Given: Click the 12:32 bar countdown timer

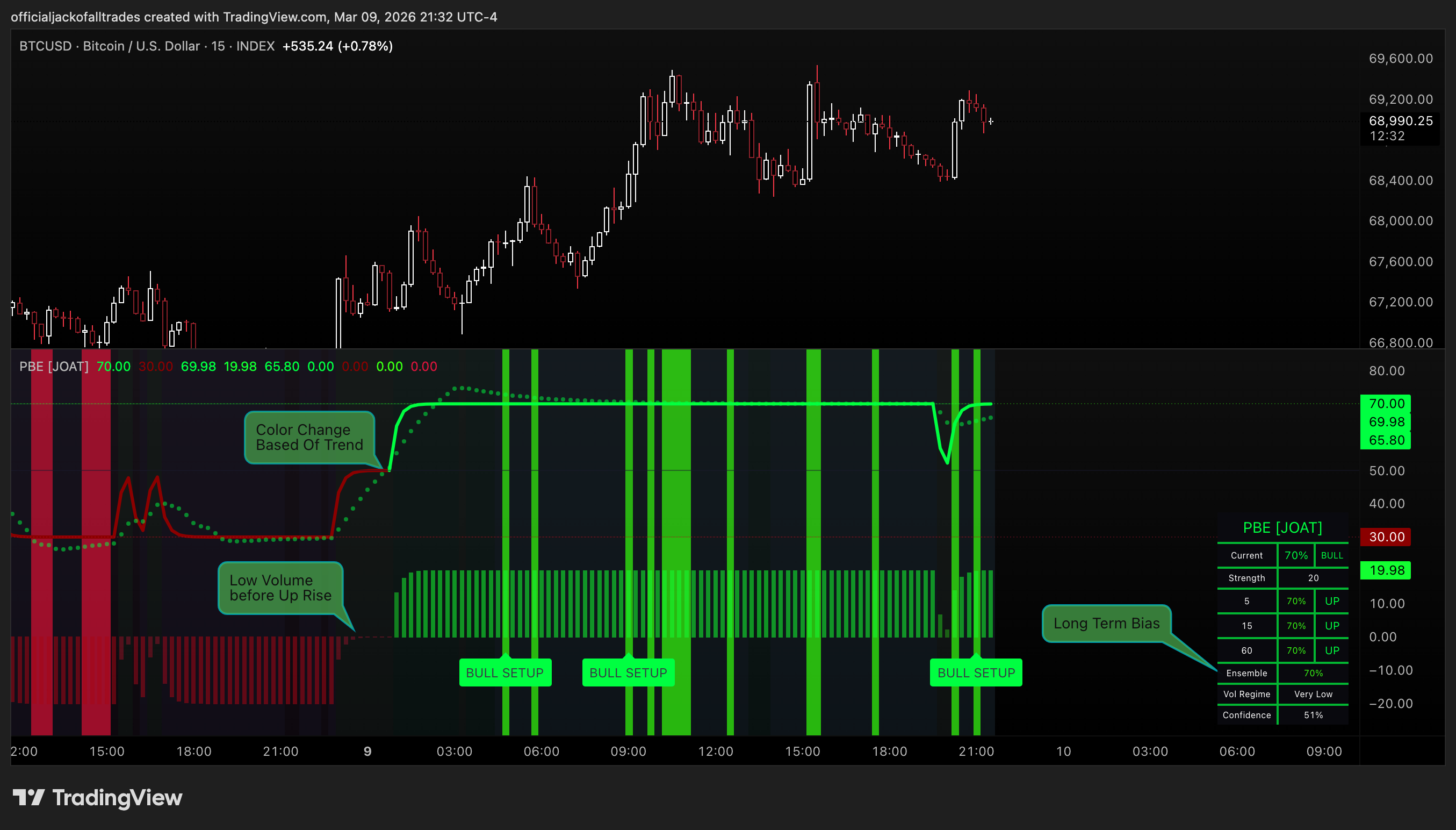Looking at the screenshot, I should coord(1387,136).
